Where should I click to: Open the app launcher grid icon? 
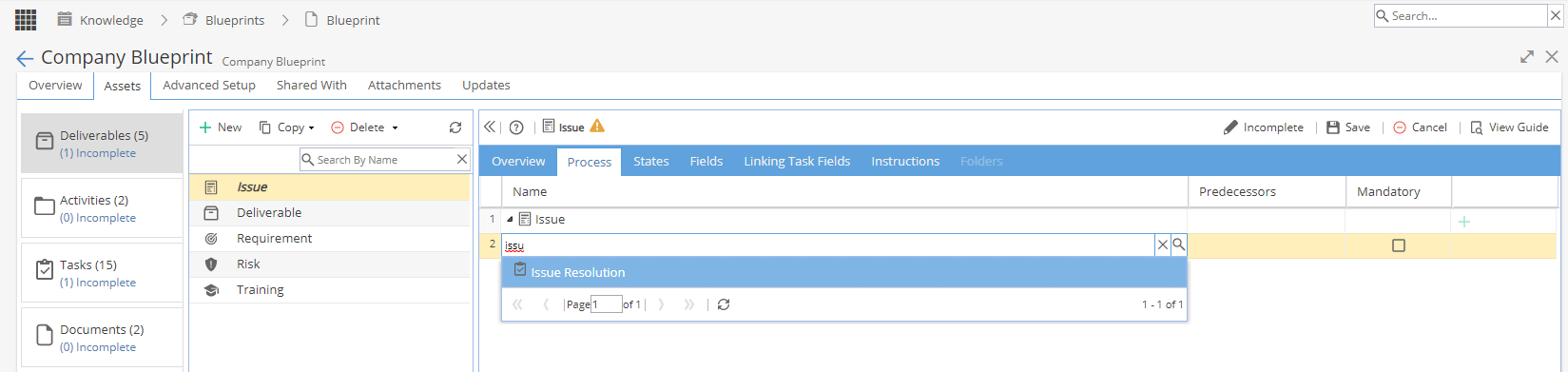(x=26, y=19)
